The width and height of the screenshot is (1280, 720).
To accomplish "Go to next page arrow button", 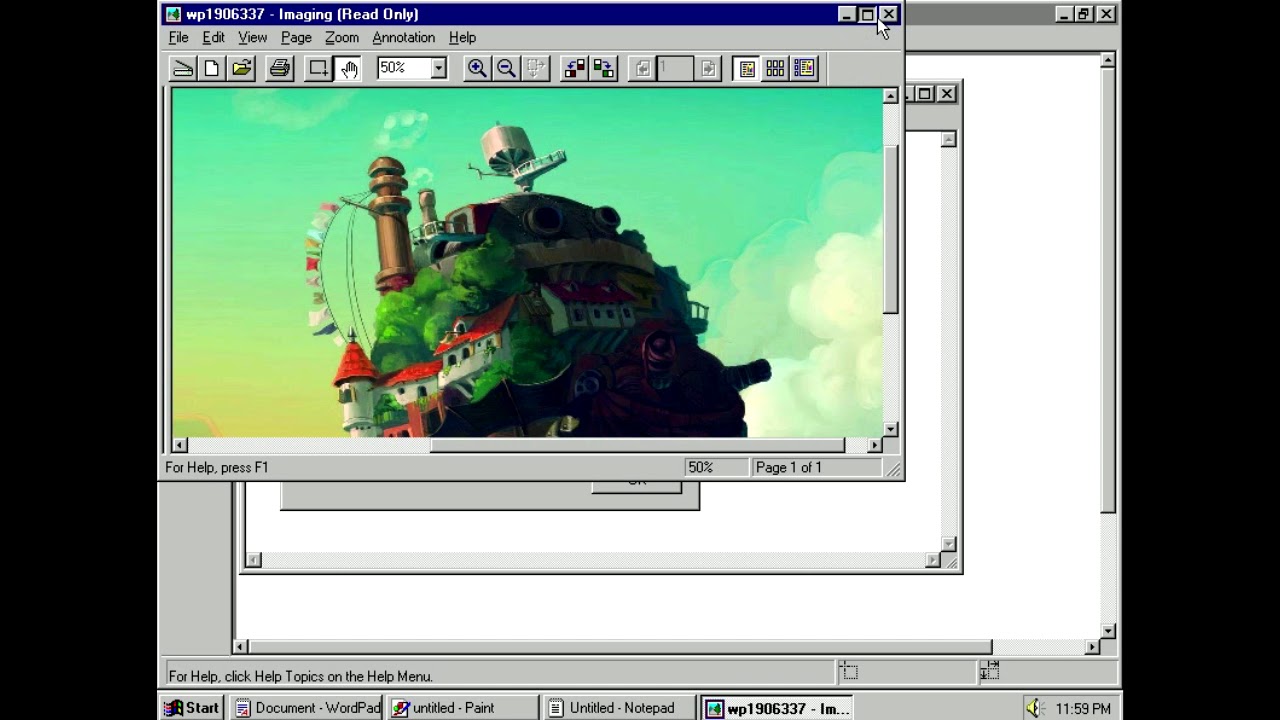I will (x=708, y=68).
